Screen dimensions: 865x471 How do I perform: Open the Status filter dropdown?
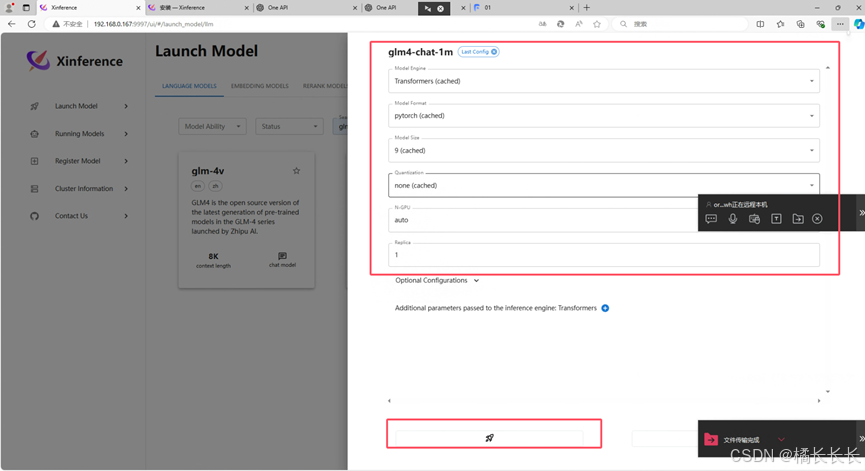coord(289,126)
